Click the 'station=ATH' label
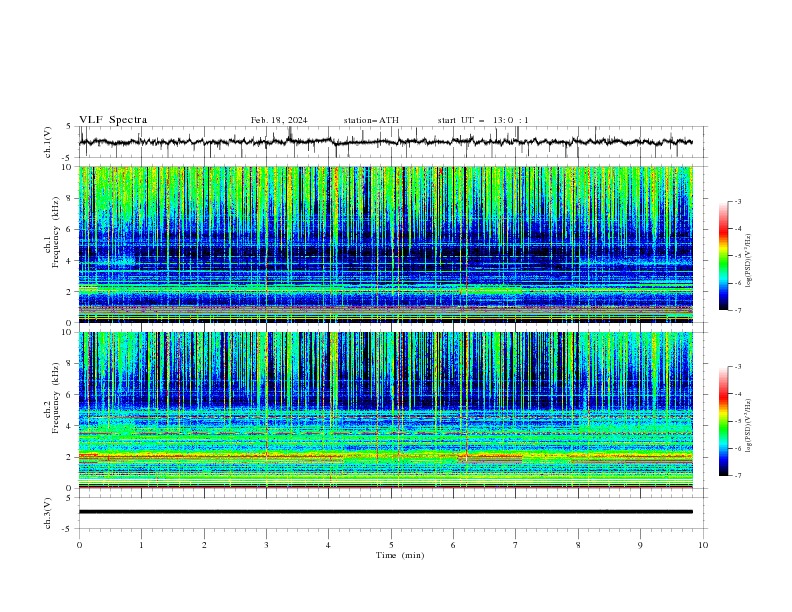 [371, 120]
